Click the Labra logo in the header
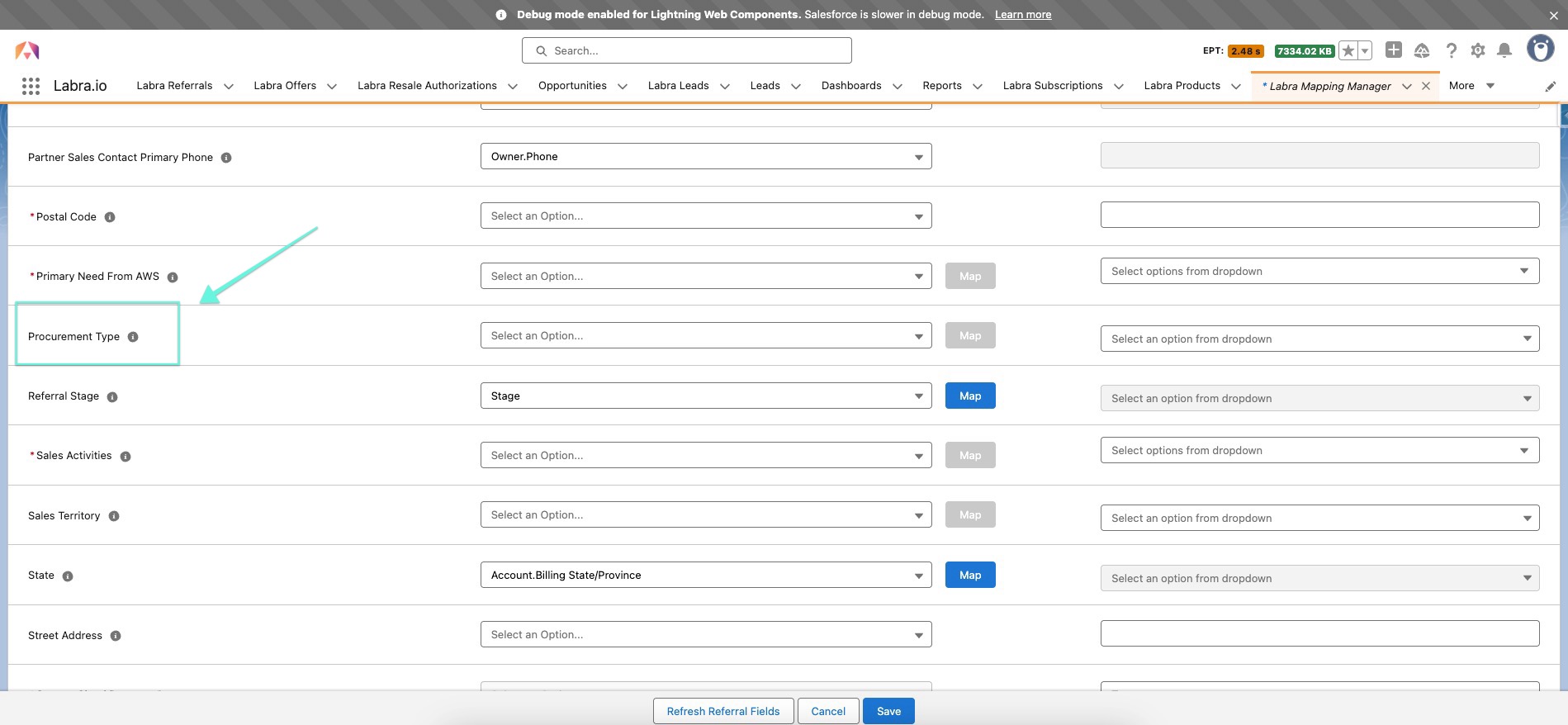Image resolution: width=1568 pixels, height=725 pixels. [x=27, y=50]
